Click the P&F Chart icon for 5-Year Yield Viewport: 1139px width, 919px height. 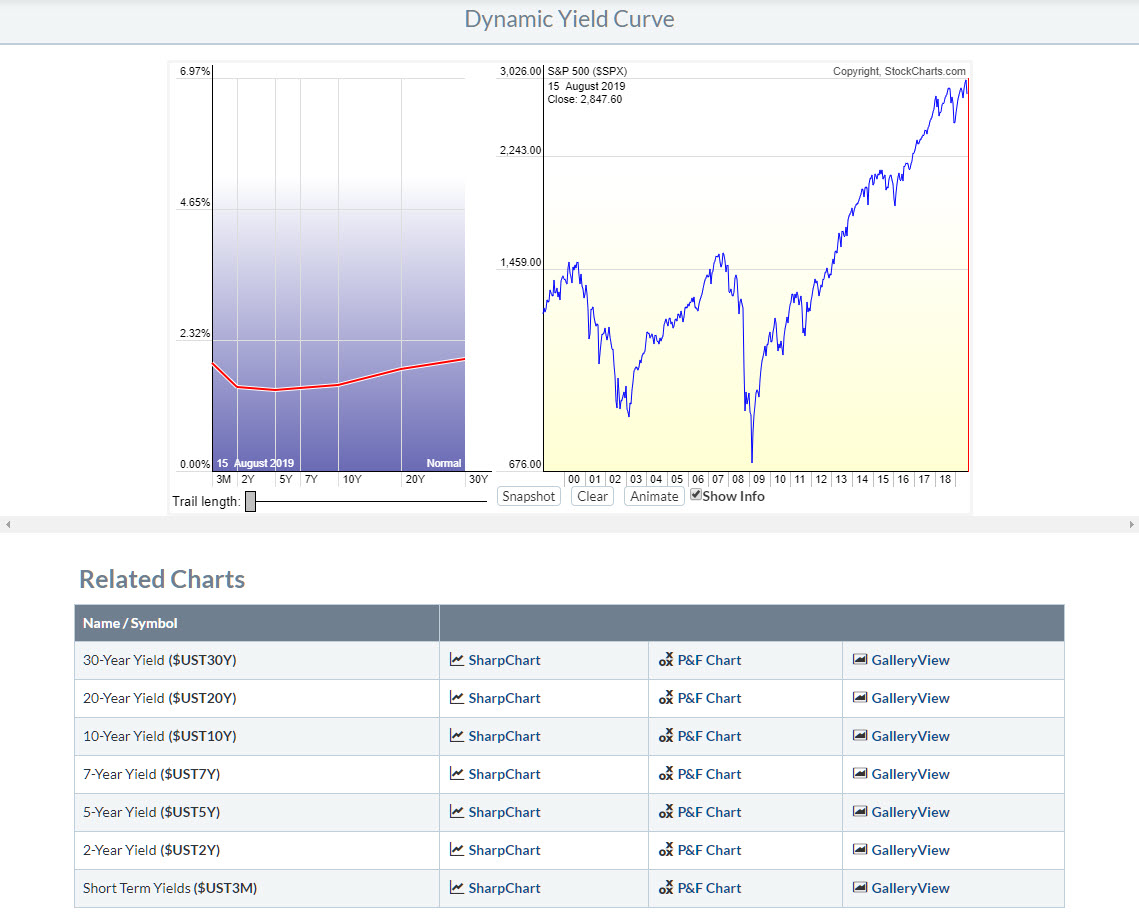665,812
